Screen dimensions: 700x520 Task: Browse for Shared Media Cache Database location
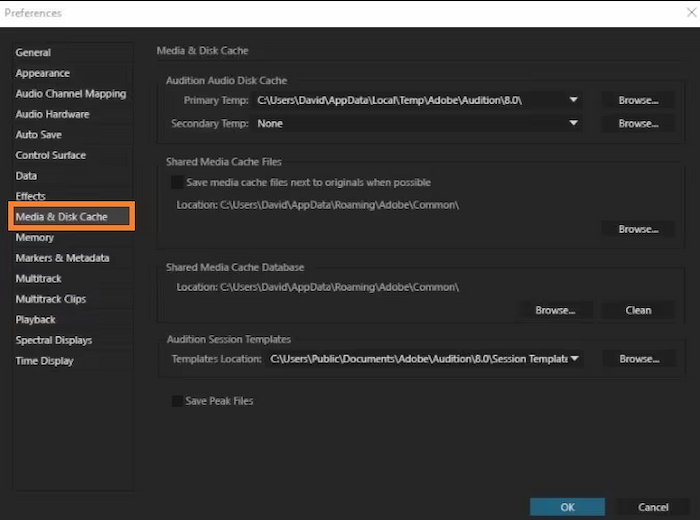point(555,310)
